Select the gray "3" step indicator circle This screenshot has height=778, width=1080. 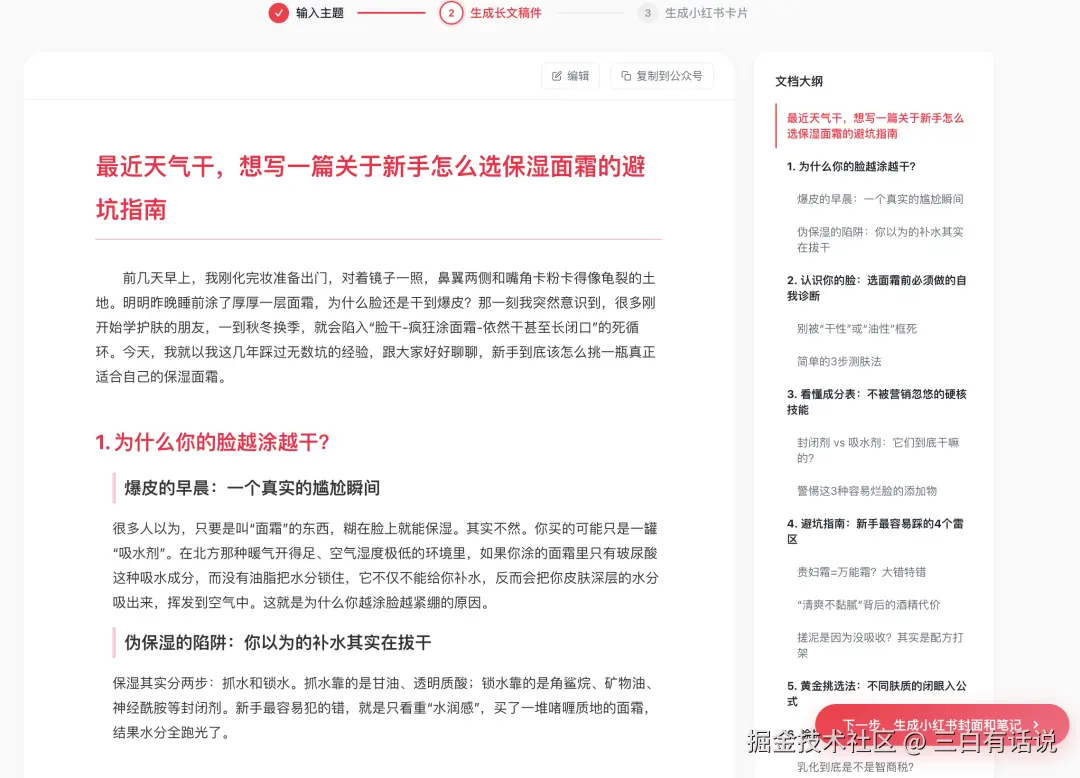tap(646, 14)
